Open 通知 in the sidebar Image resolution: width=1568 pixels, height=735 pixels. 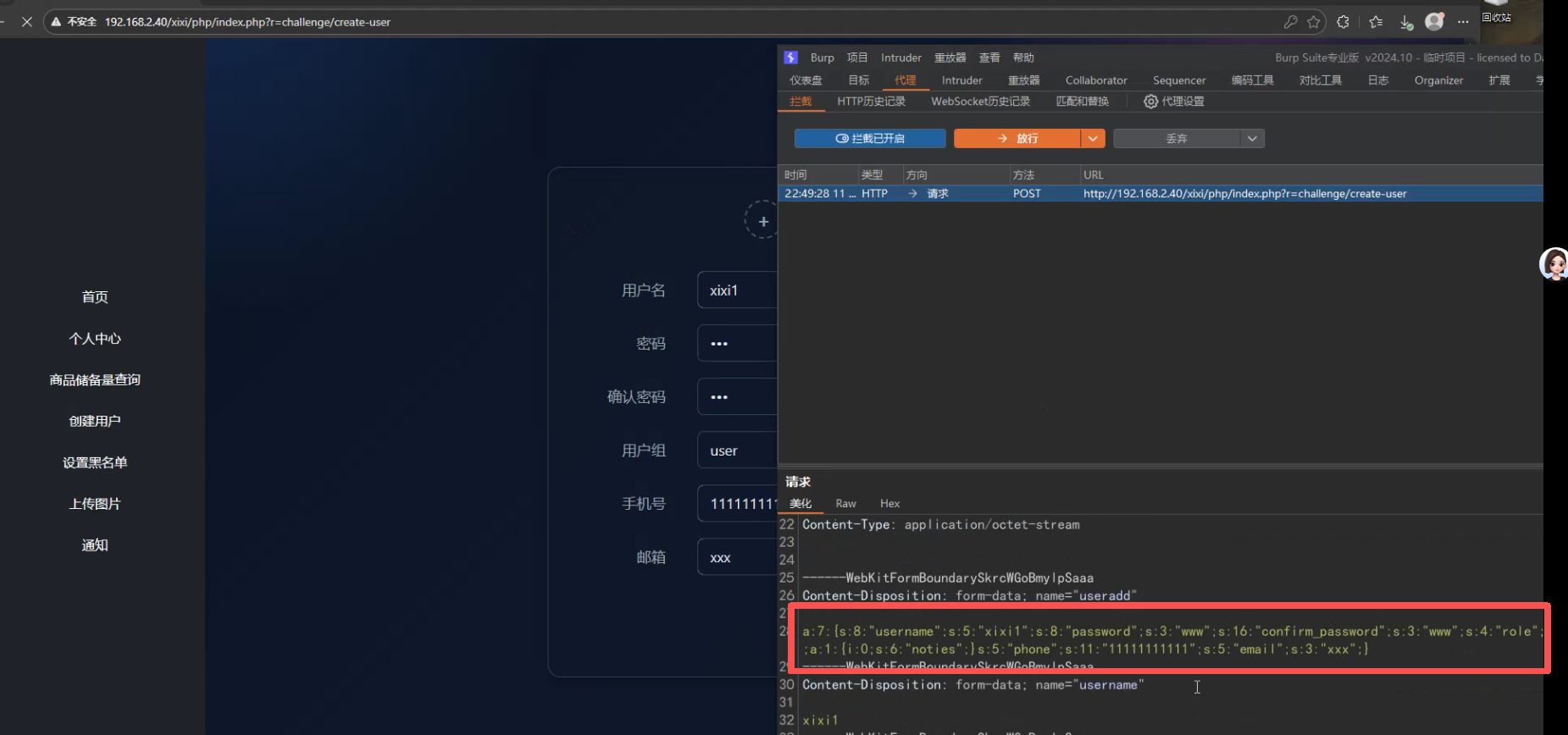(x=95, y=545)
